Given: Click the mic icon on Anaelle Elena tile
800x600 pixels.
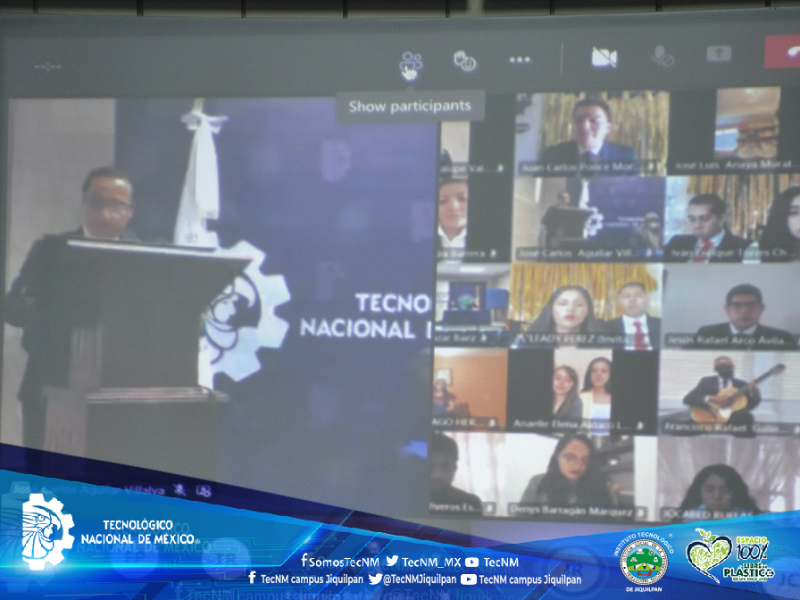Looking at the screenshot, I should 640,424.
